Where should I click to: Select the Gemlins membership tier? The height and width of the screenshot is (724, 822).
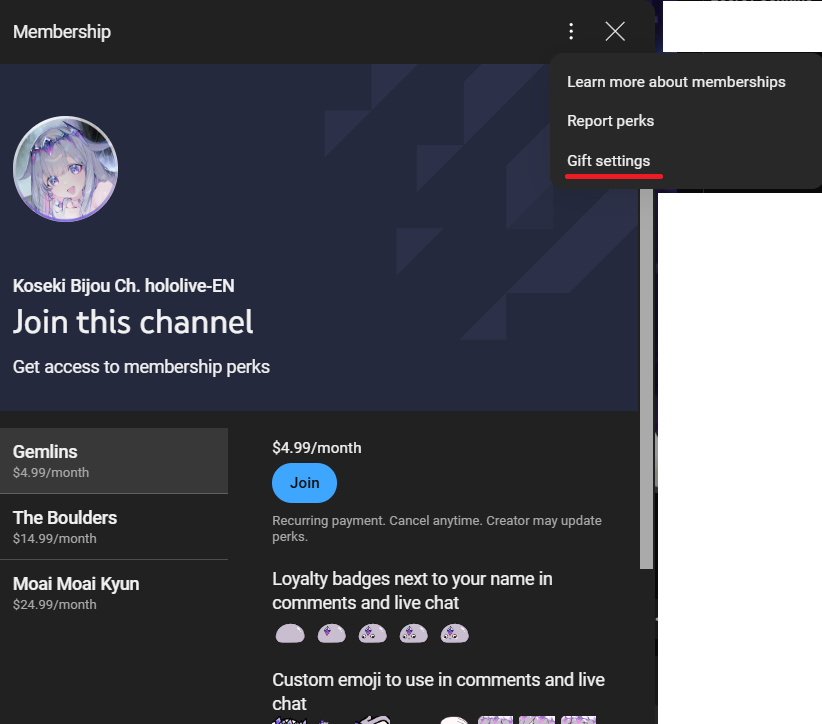(x=114, y=461)
